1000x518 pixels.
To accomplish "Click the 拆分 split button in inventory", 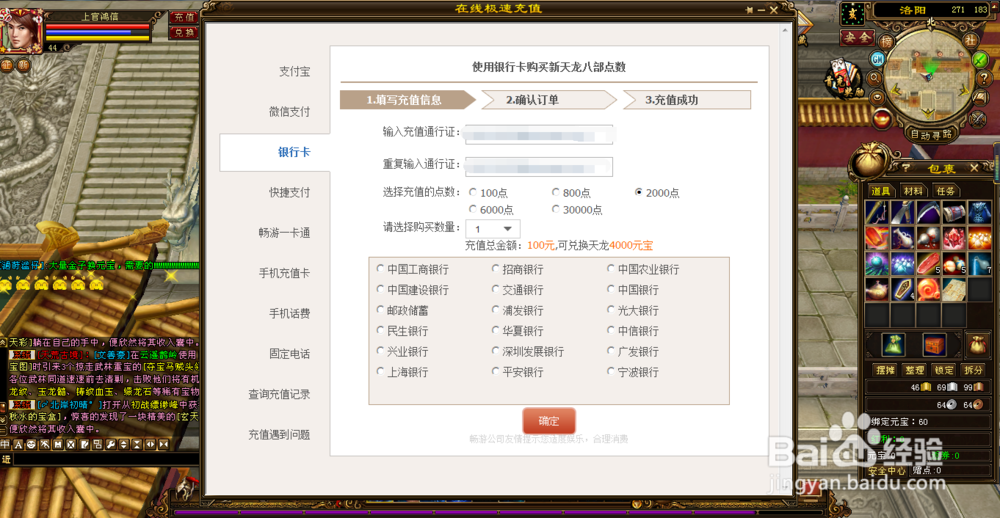I will (x=973, y=371).
